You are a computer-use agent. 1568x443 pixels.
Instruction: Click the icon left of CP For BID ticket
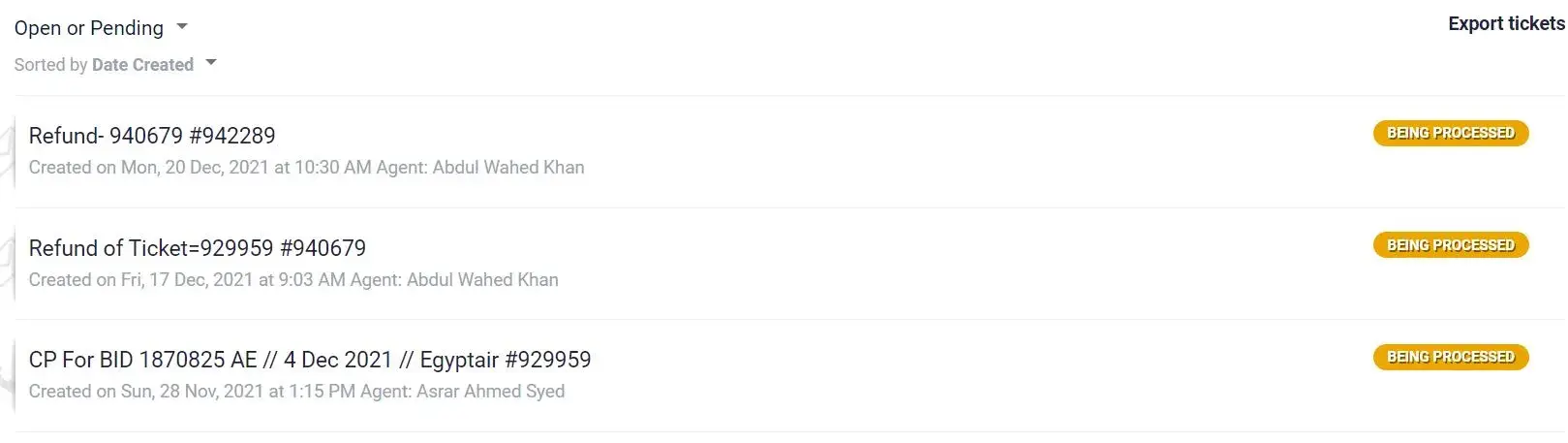pos(8,376)
